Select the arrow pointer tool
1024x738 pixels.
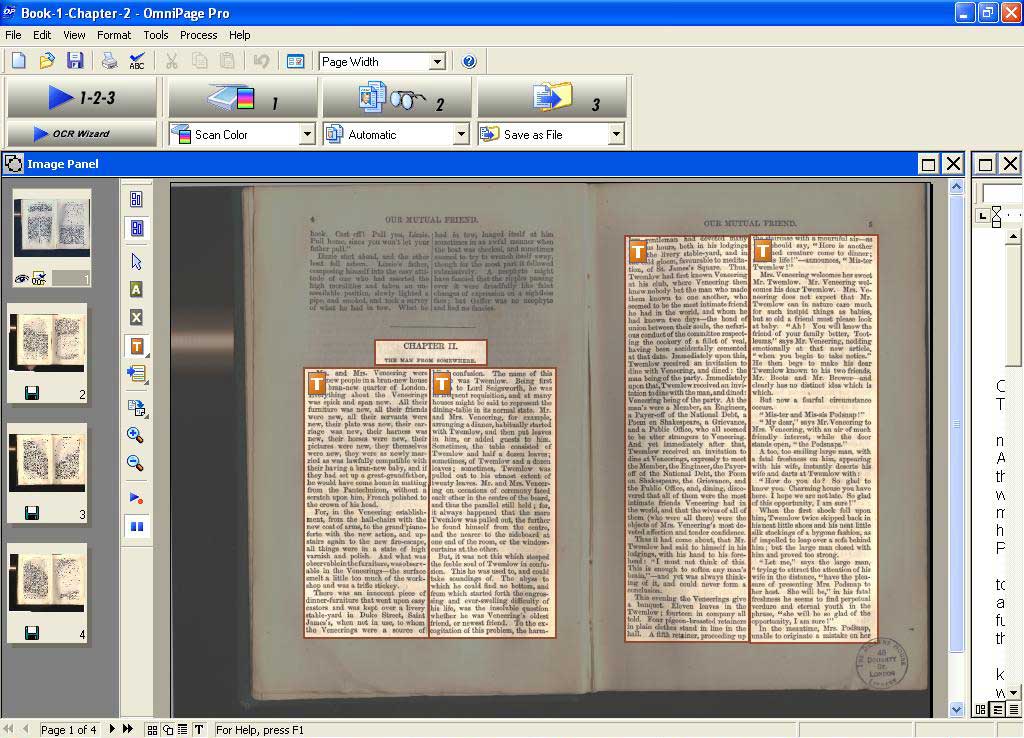136,261
